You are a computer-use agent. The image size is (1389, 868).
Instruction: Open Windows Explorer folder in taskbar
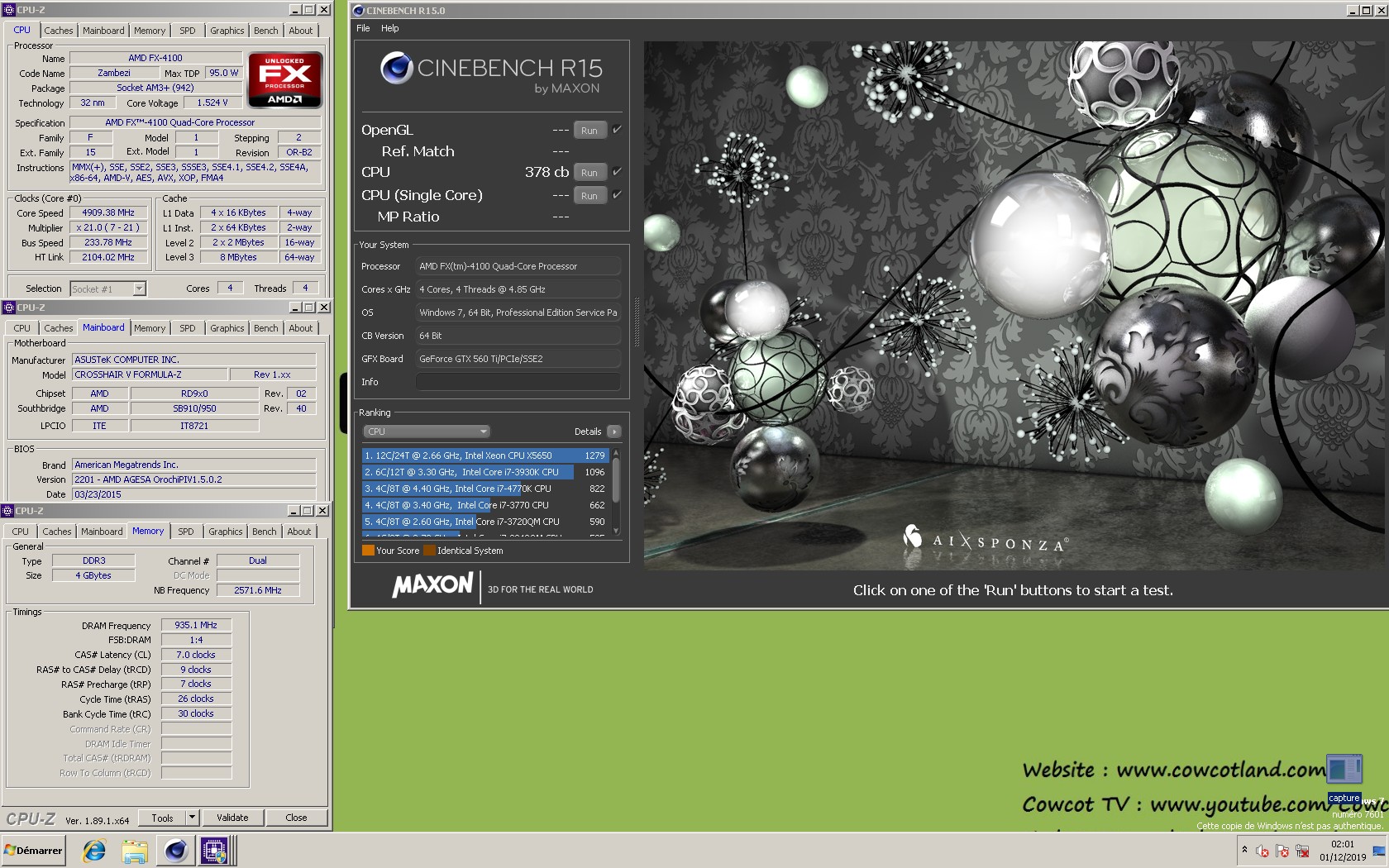pos(135,851)
